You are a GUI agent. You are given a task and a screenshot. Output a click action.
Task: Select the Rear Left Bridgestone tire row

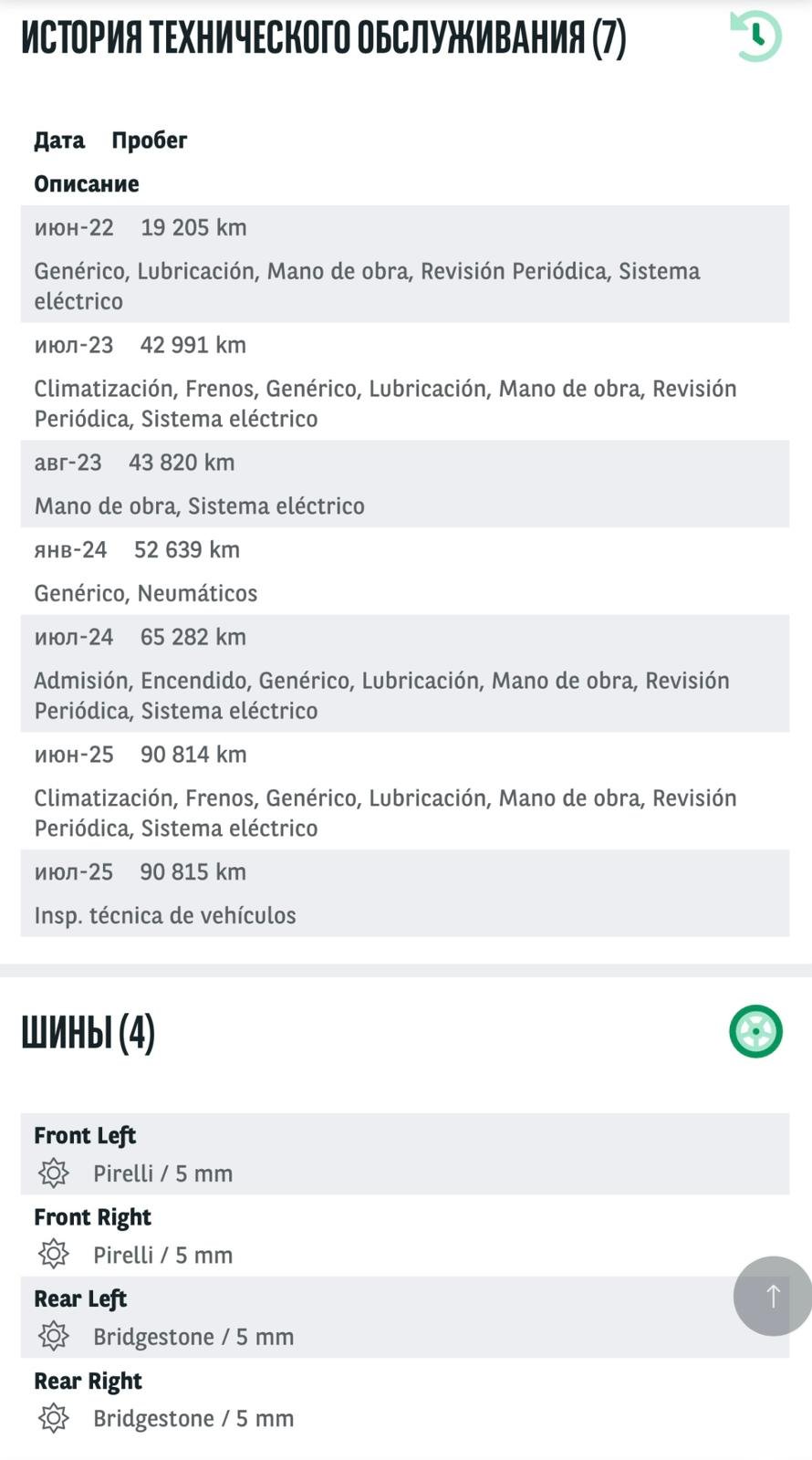(x=404, y=1318)
